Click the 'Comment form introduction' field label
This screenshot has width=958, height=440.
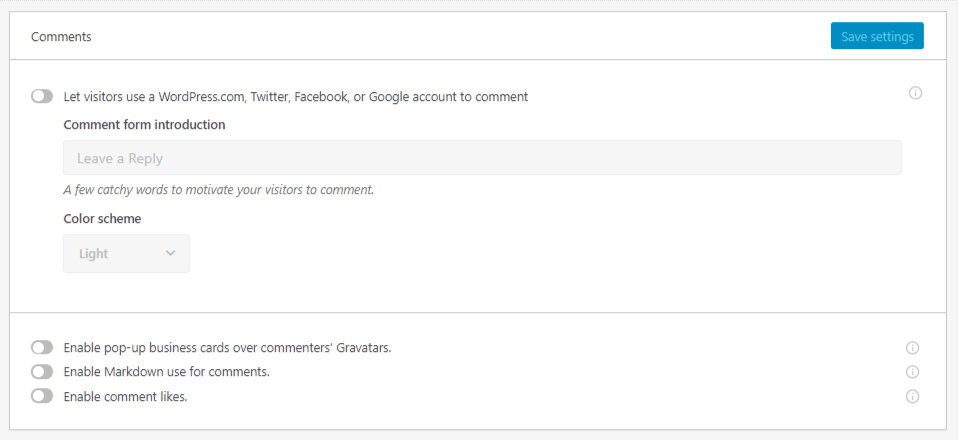[144, 125]
